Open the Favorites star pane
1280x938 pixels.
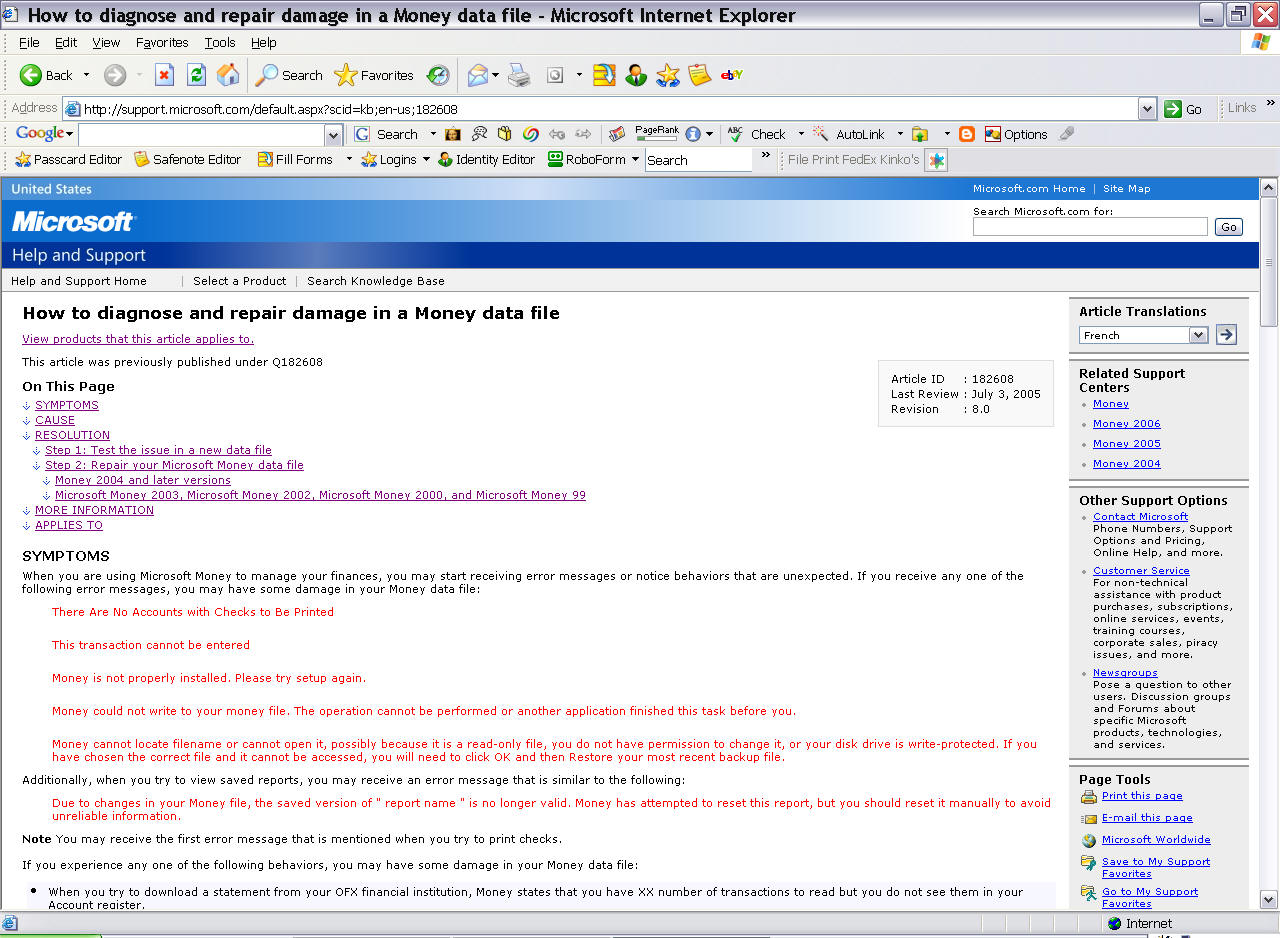374,75
